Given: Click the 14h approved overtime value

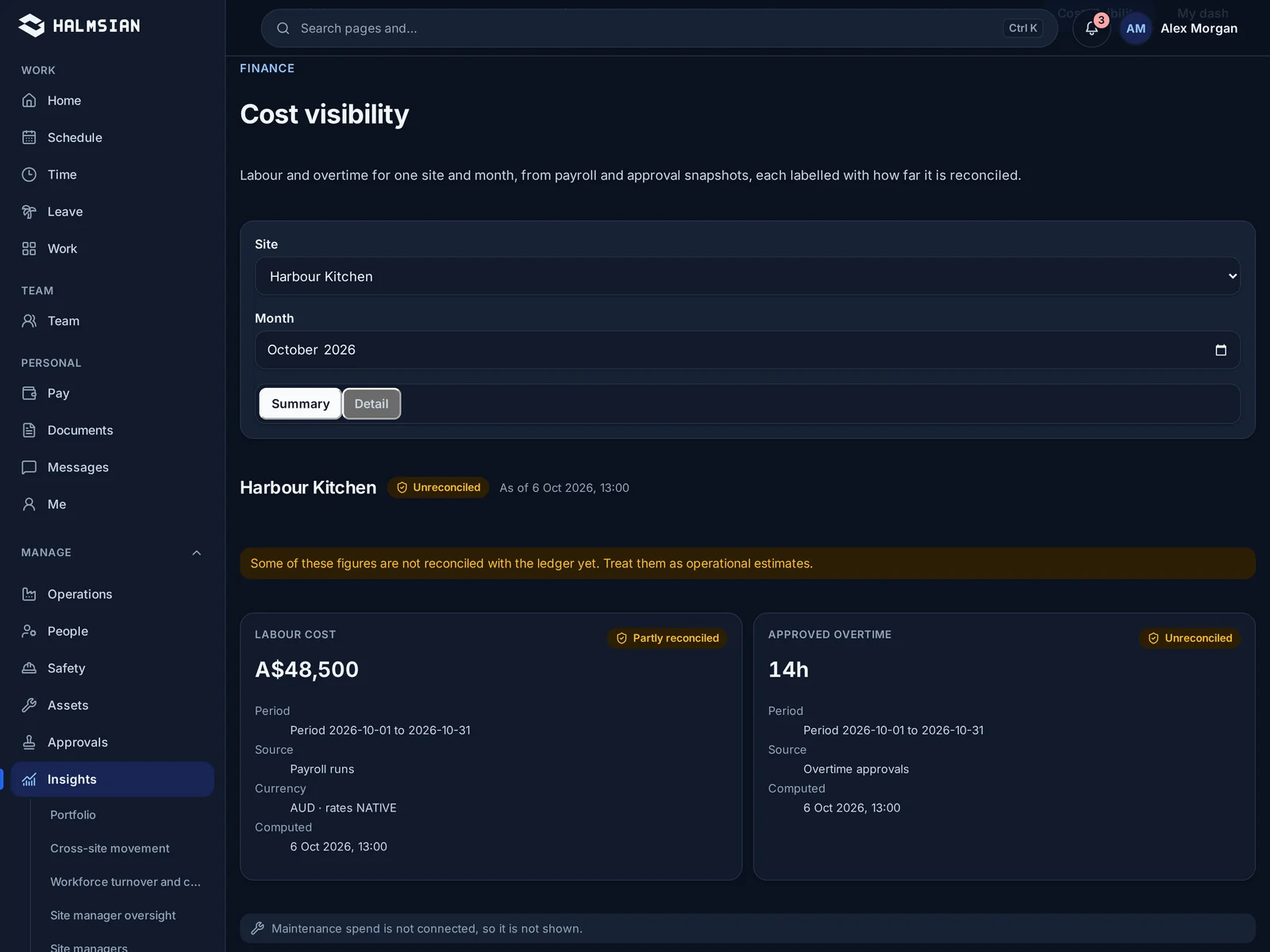Looking at the screenshot, I should point(788,670).
